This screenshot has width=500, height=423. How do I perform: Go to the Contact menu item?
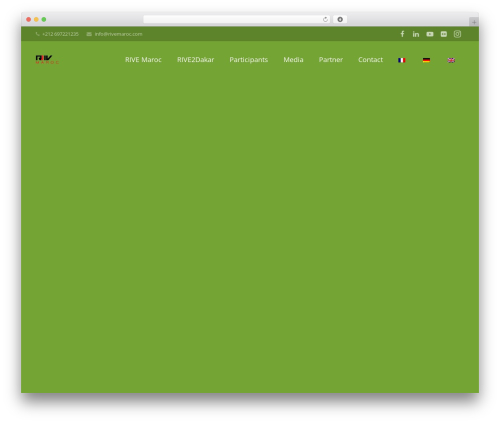(370, 60)
